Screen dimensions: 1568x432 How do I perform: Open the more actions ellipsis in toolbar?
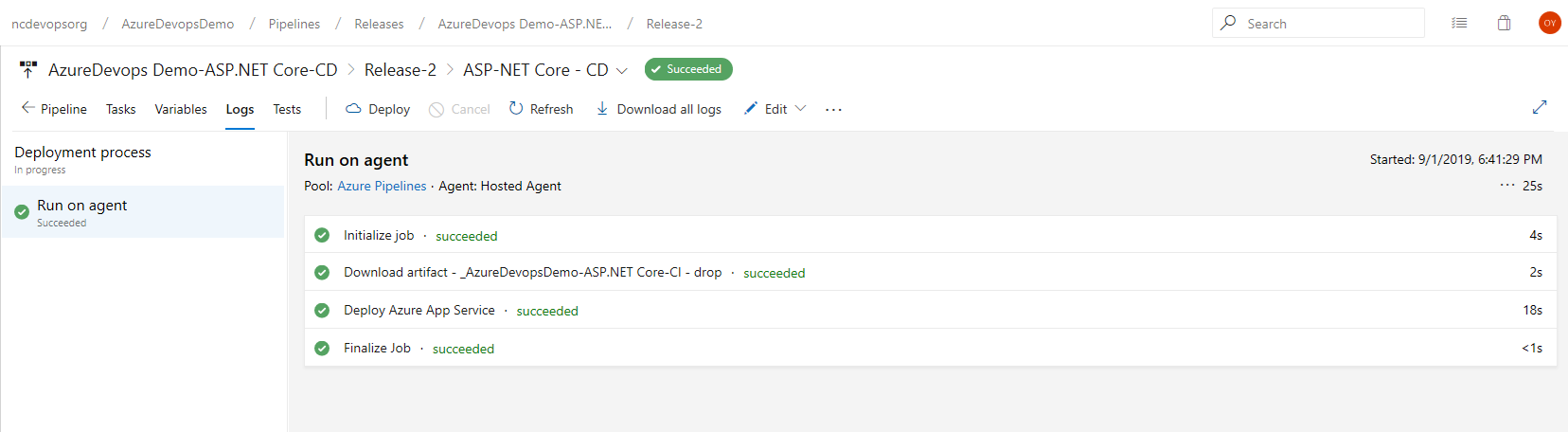tap(833, 110)
